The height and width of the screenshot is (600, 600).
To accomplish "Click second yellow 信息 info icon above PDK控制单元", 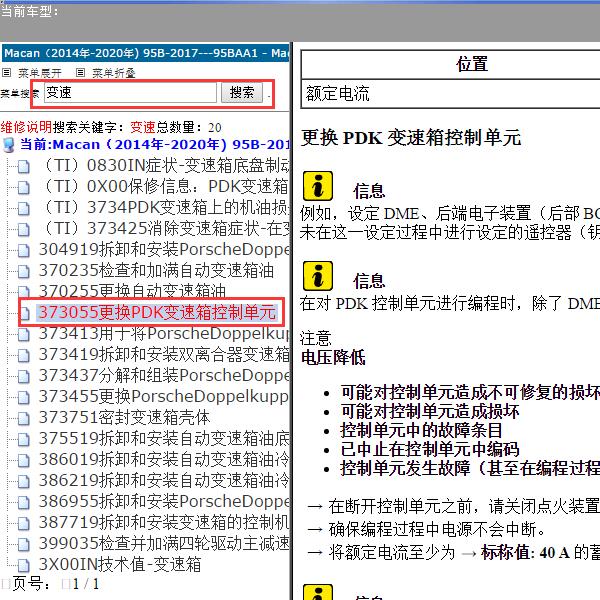I will pos(318,276).
